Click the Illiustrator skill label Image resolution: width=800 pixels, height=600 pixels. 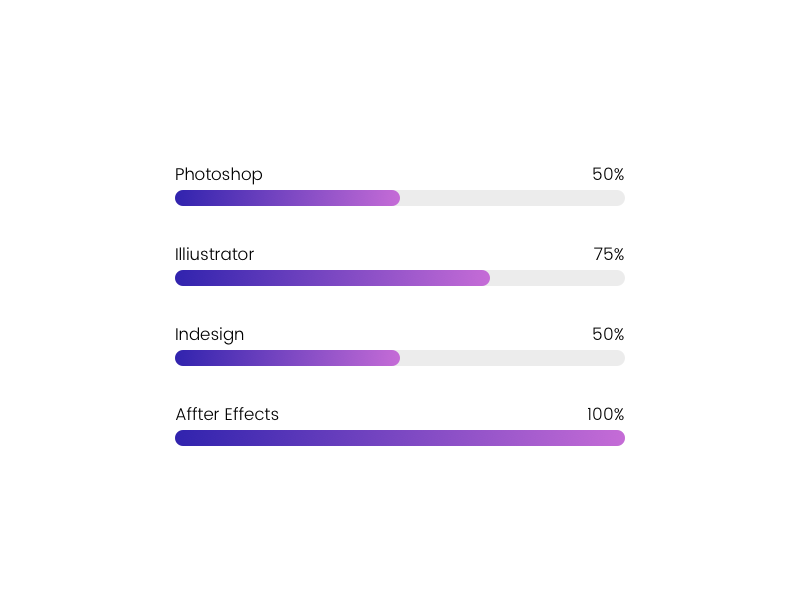click(x=214, y=254)
